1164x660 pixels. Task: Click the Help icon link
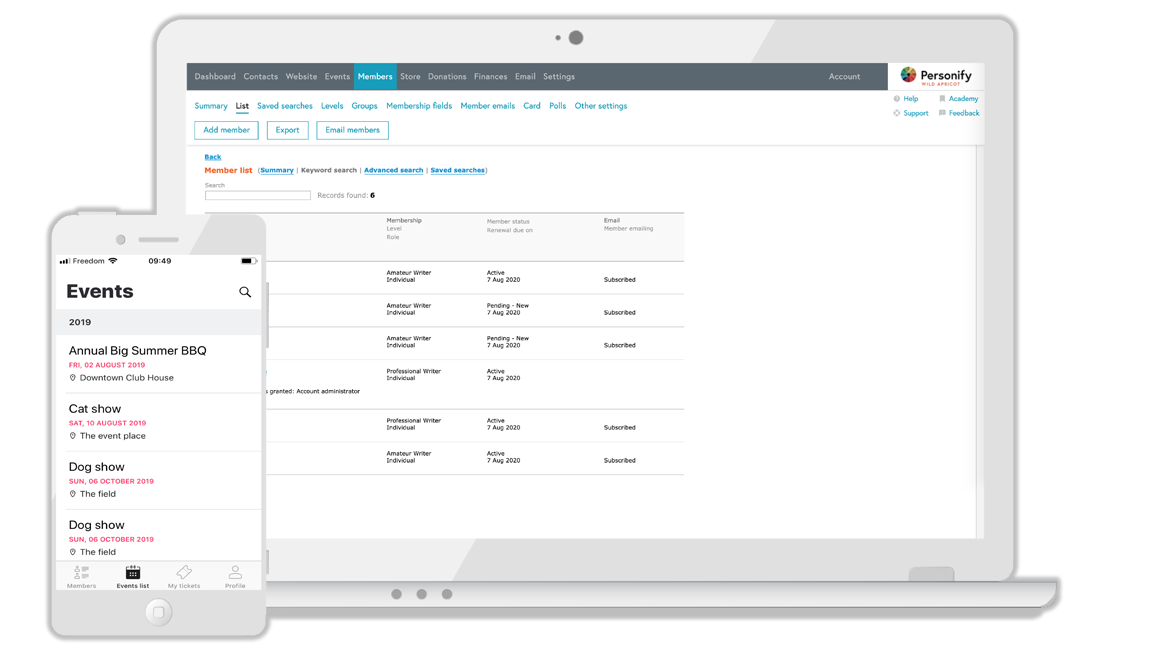[897, 99]
